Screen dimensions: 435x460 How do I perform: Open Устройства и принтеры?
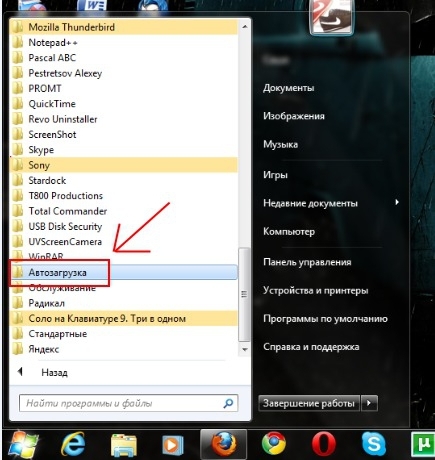(x=315, y=290)
